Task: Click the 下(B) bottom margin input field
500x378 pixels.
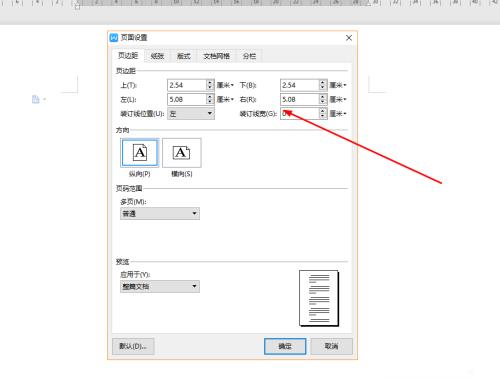Action: coord(299,85)
